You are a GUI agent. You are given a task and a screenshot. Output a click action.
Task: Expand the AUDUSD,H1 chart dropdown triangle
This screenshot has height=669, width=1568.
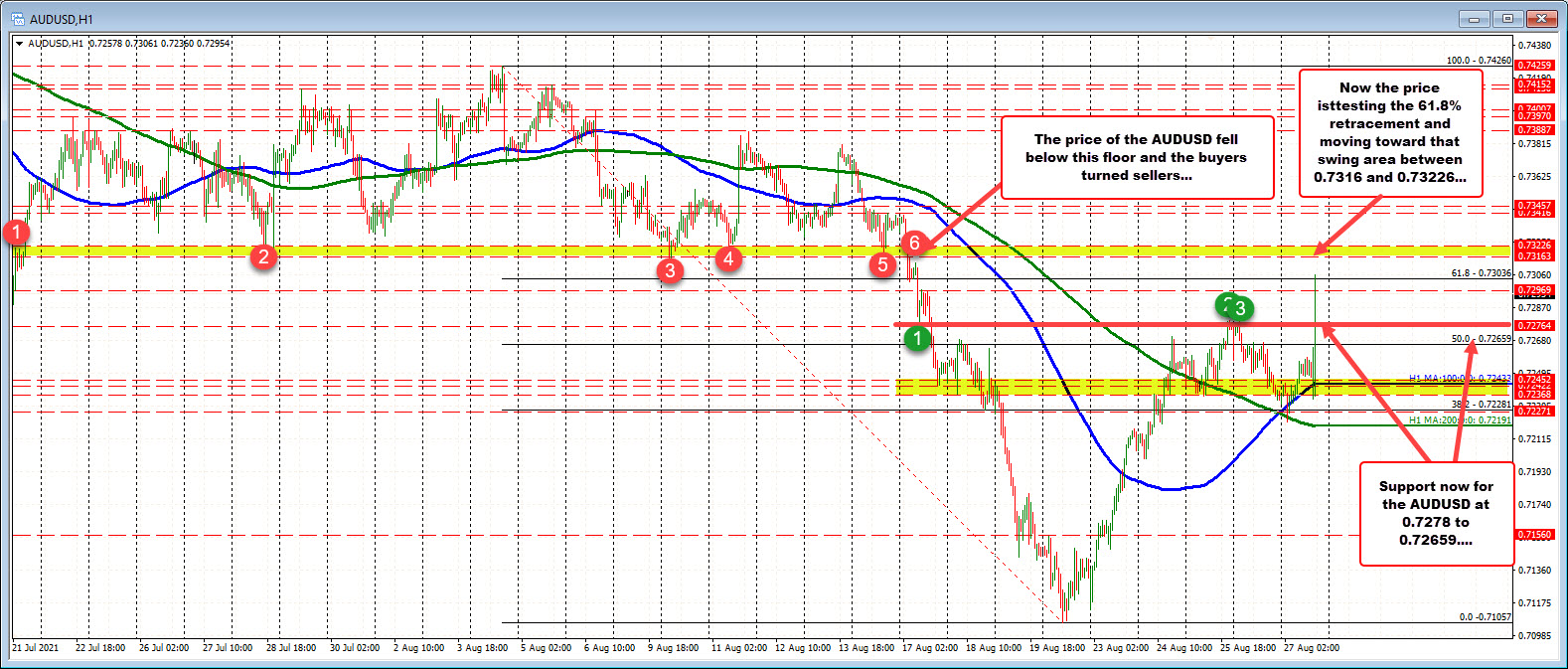pos(19,44)
